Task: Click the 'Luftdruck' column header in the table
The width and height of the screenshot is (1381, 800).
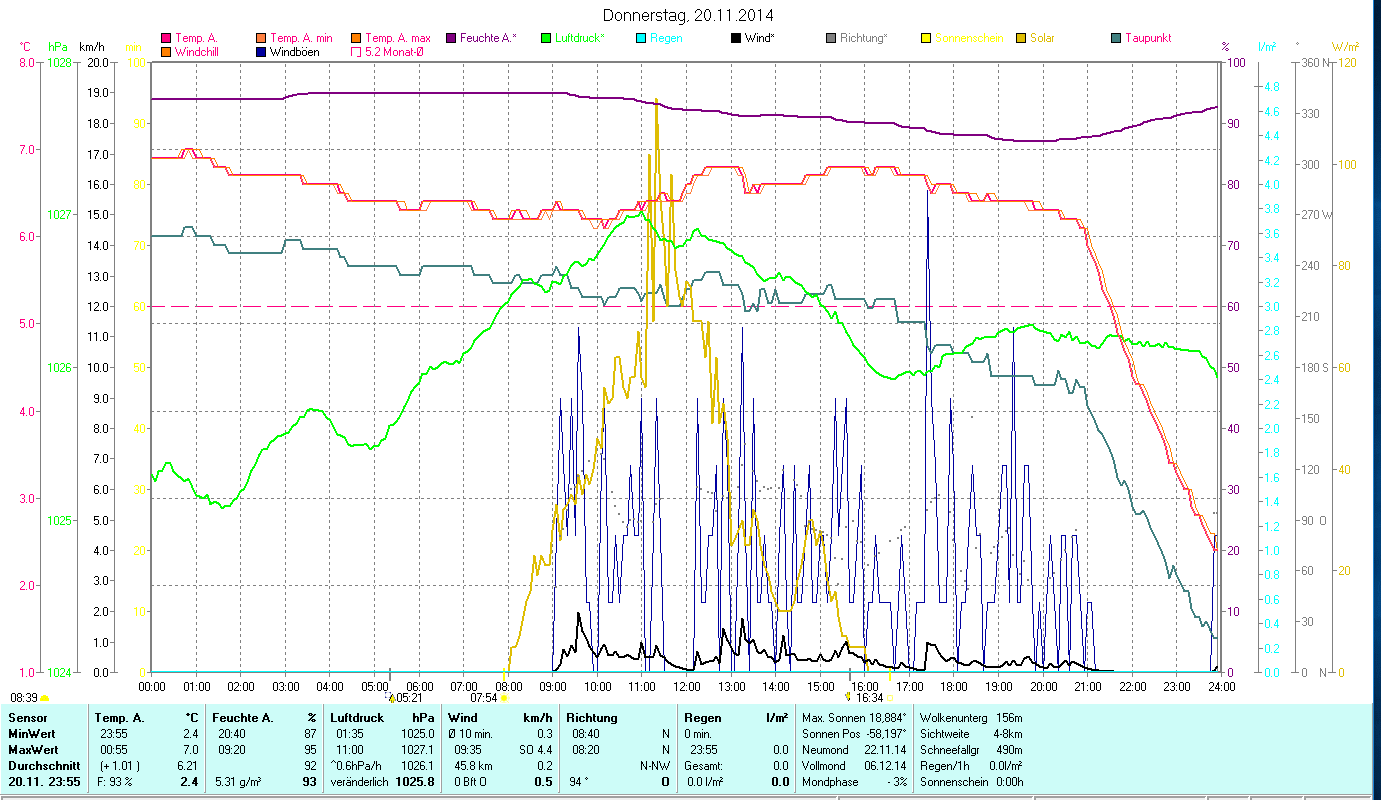Action: (355, 718)
